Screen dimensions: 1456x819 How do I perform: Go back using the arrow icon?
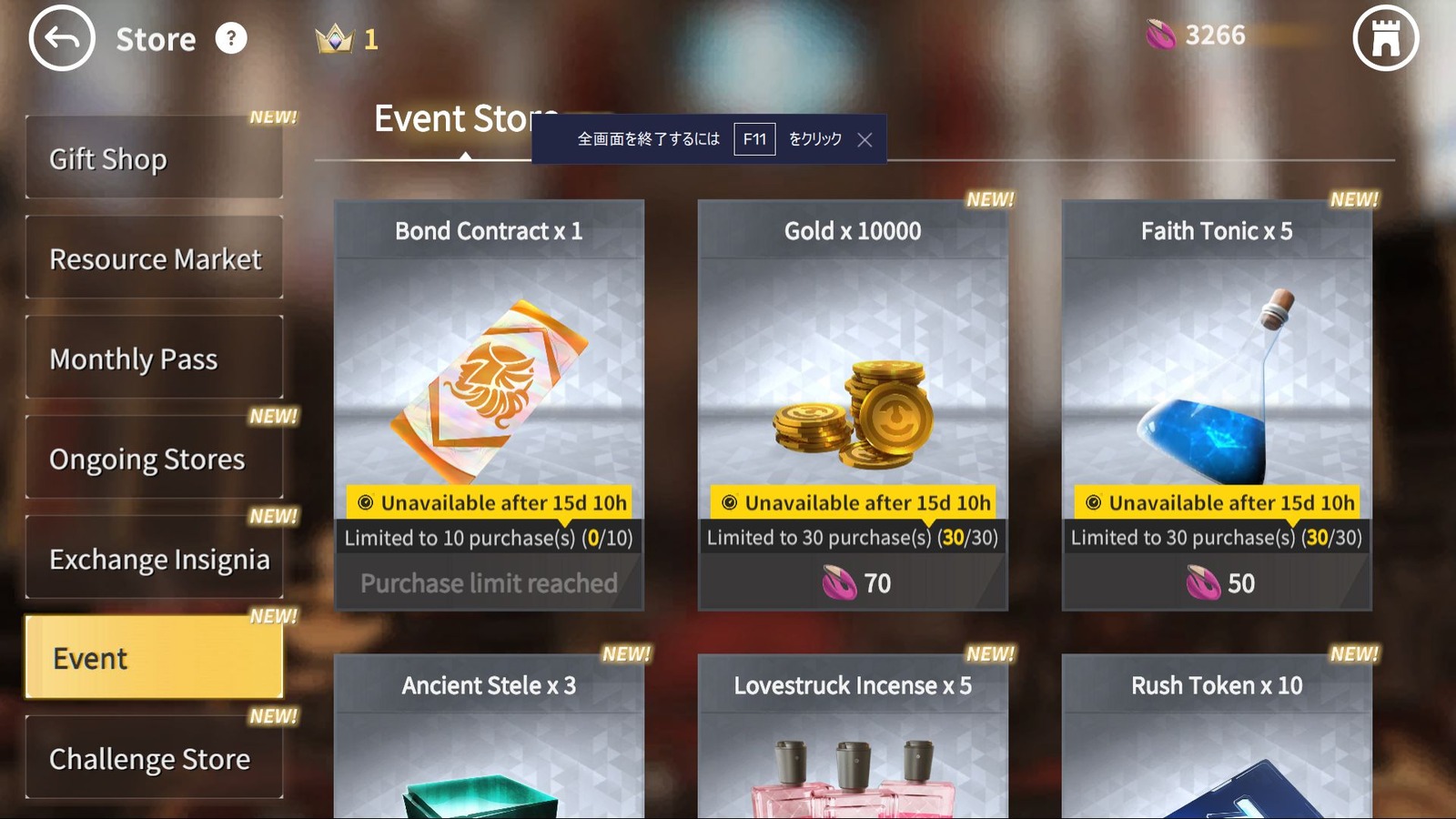tap(62, 38)
